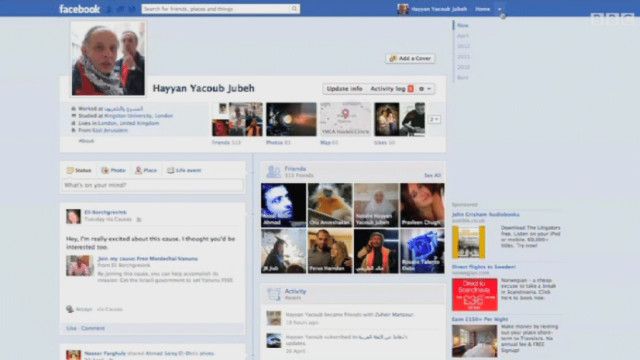
Task: Click the Facebook logo in header
Action: click(79, 9)
